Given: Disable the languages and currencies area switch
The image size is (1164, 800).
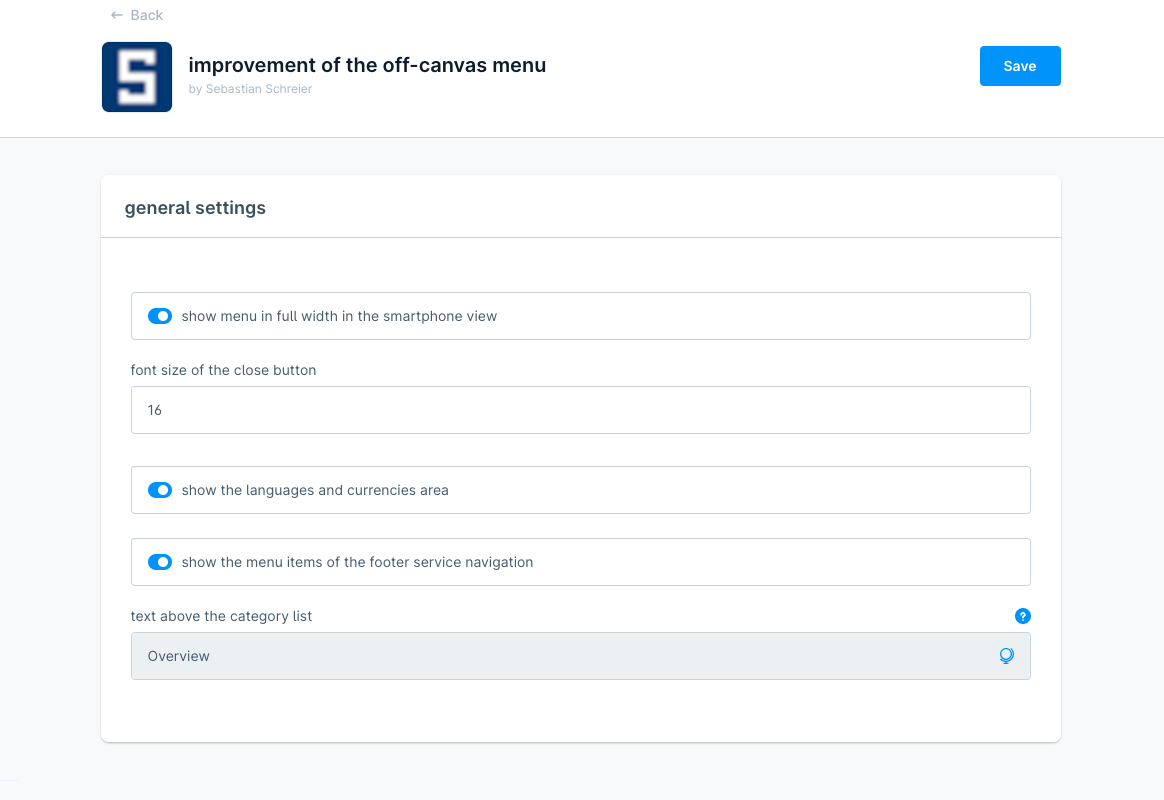Looking at the screenshot, I should click(160, 490).
